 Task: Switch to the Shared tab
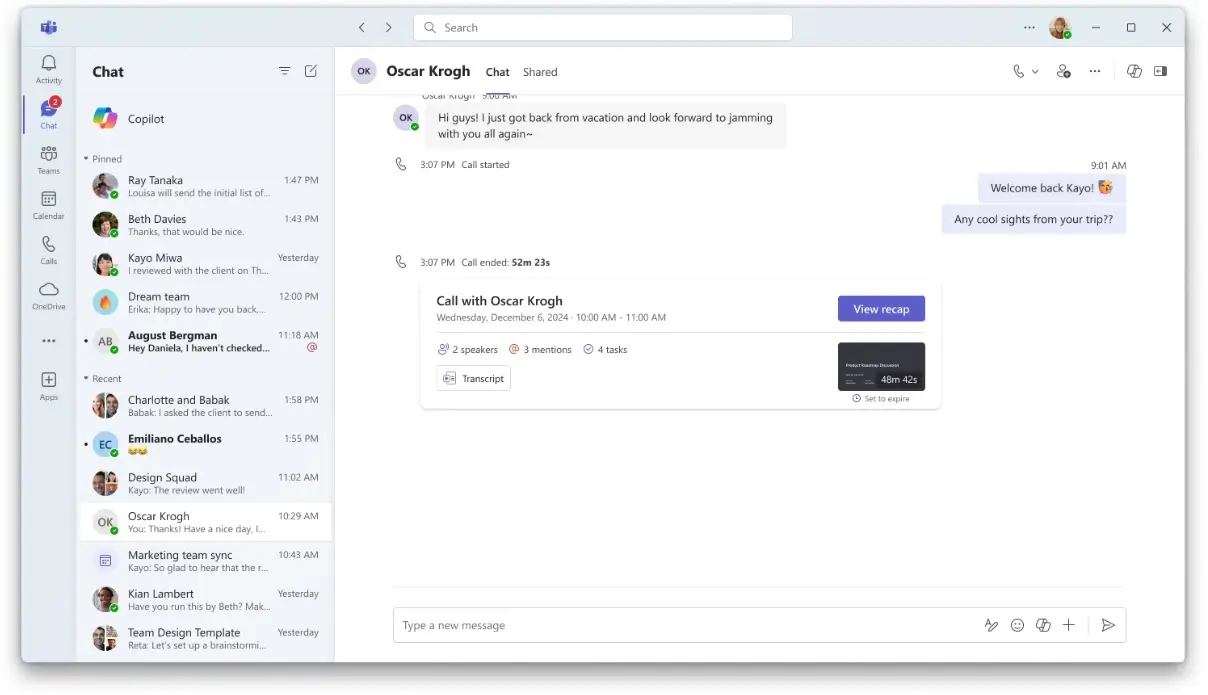(x=540, y=72)
